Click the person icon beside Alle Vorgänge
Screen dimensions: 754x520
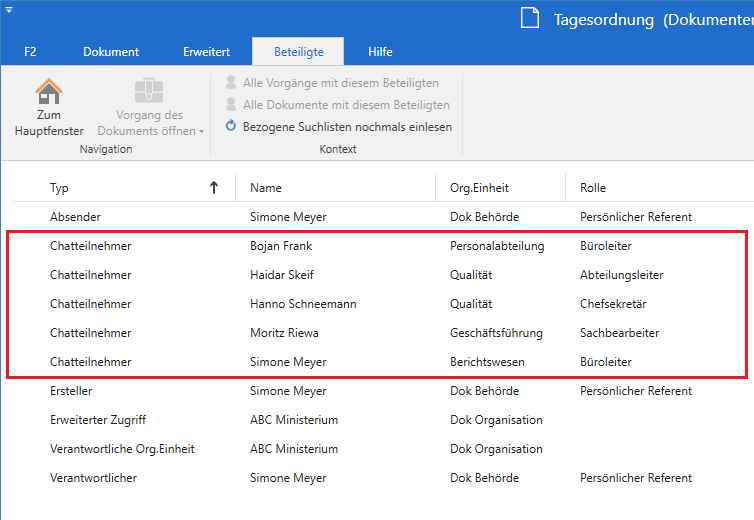tap(231, 83)
